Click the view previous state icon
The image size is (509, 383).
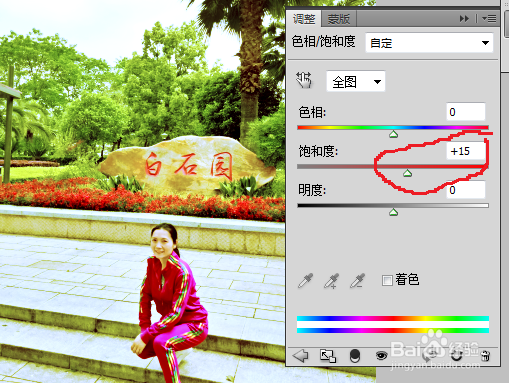pos(430,356)
